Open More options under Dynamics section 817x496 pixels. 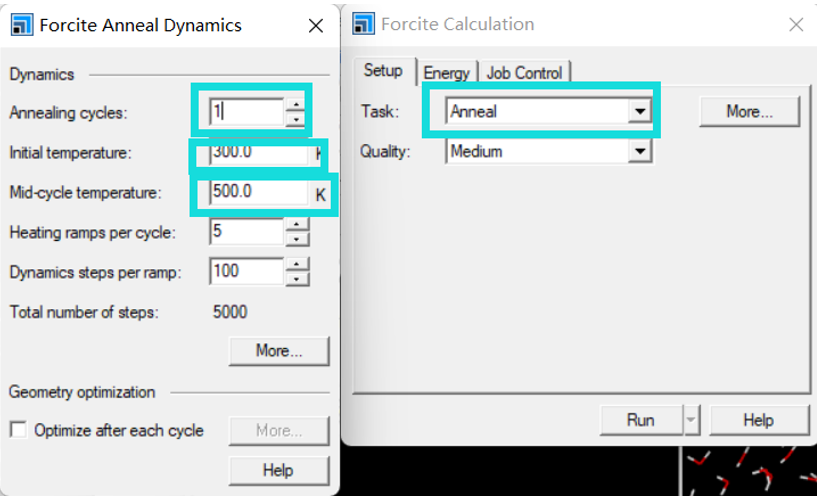279,351
